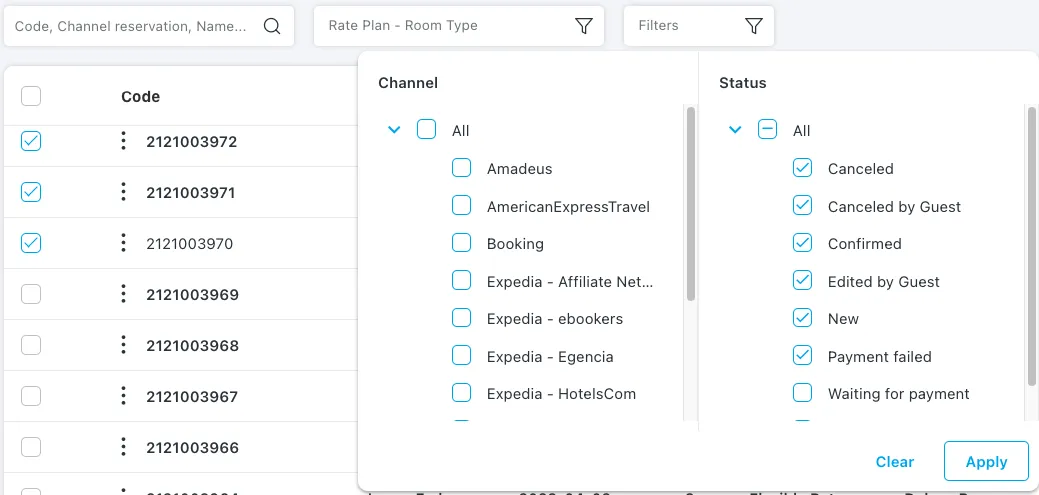
Task: Open reservation code 2121003972
Action: pyautogui.click(x=191, y=142)
